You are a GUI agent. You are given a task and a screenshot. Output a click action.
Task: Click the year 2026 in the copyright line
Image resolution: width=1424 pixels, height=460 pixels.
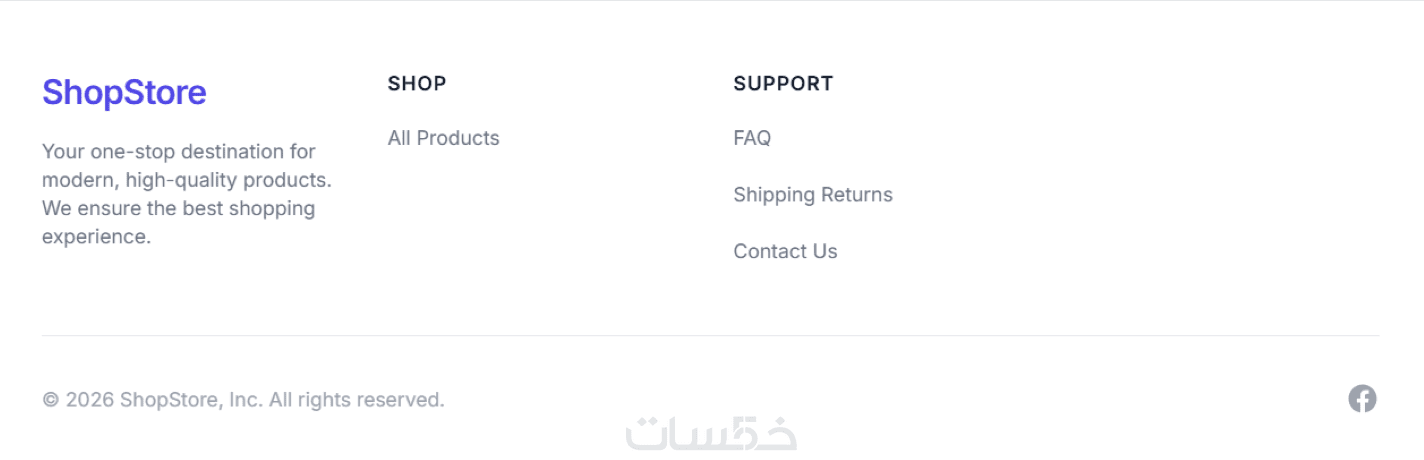pos(90,400)
